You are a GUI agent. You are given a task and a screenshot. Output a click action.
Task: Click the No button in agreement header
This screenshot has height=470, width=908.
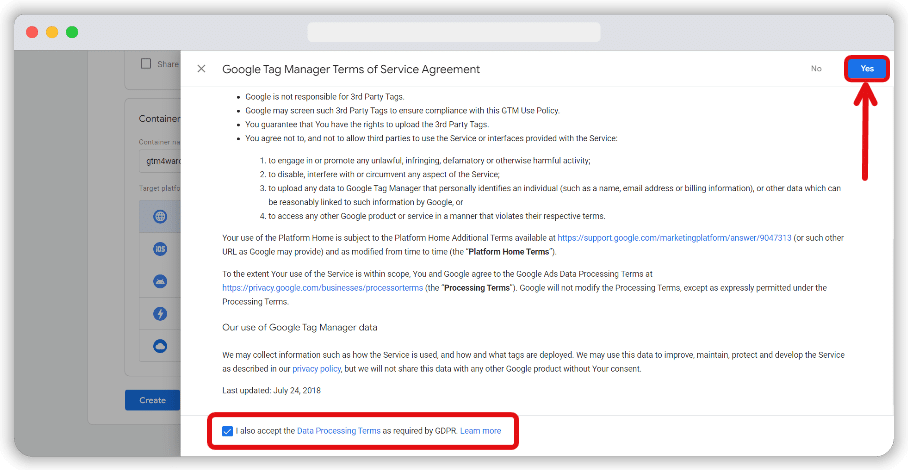pos(816,68)
